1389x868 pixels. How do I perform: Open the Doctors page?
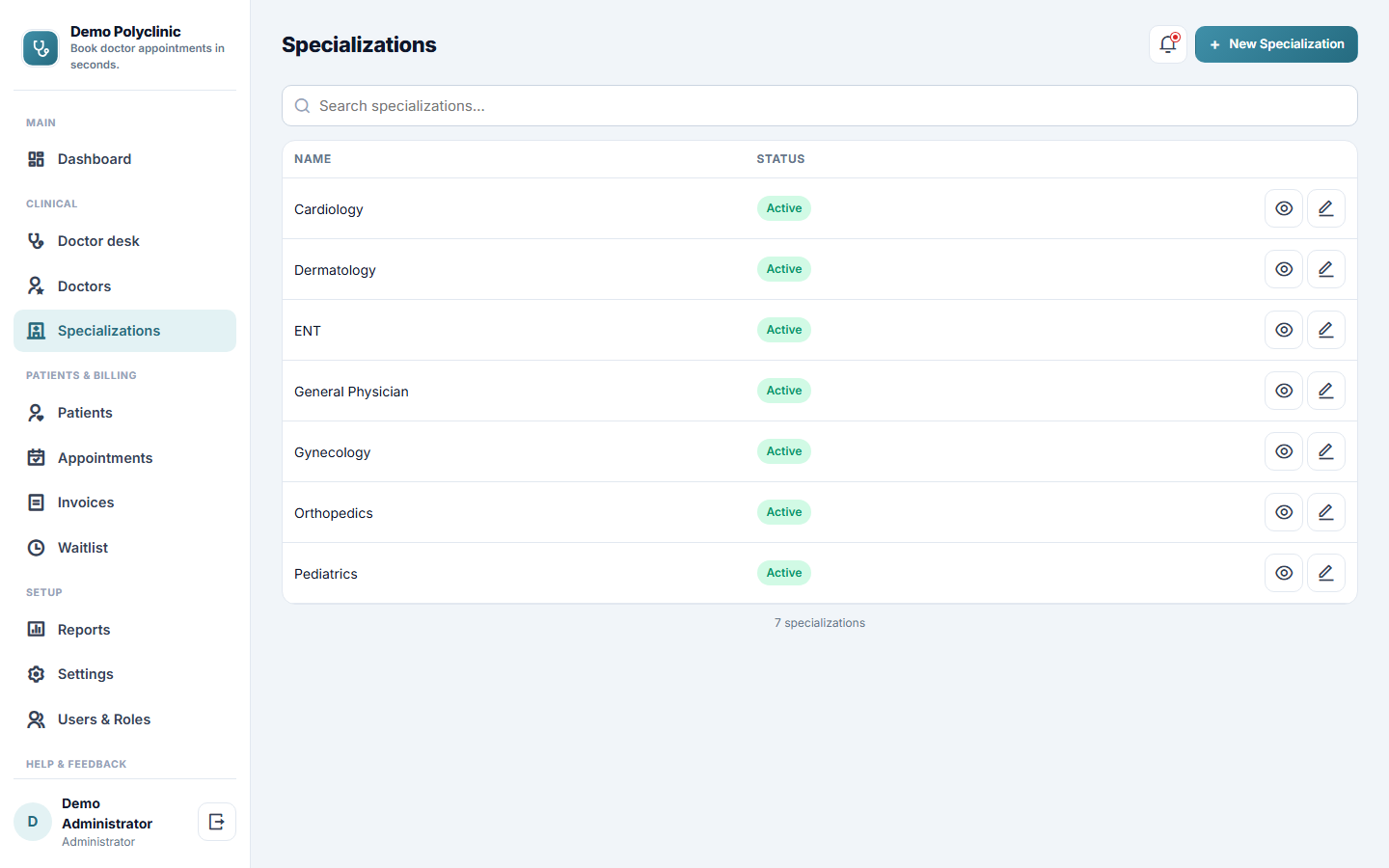click(124, 286)
